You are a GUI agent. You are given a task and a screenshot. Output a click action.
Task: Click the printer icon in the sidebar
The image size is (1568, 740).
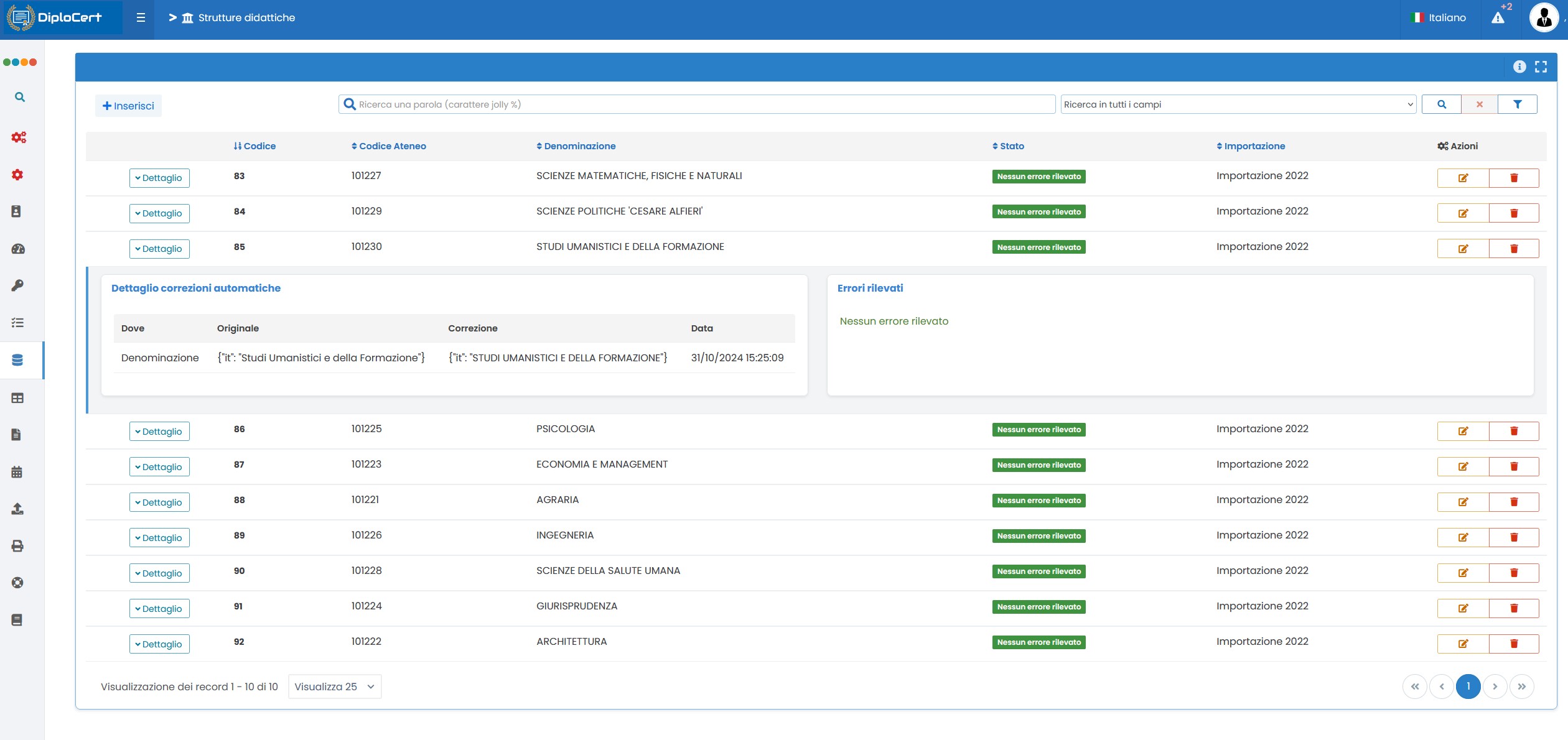(x=17, y=546)
